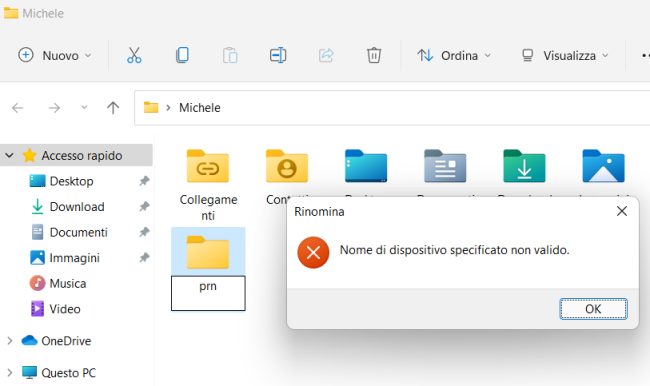Viewport: 650px width, 386px height.
Task: Open the Ordina sort dropdown
Action: point(454,55)
